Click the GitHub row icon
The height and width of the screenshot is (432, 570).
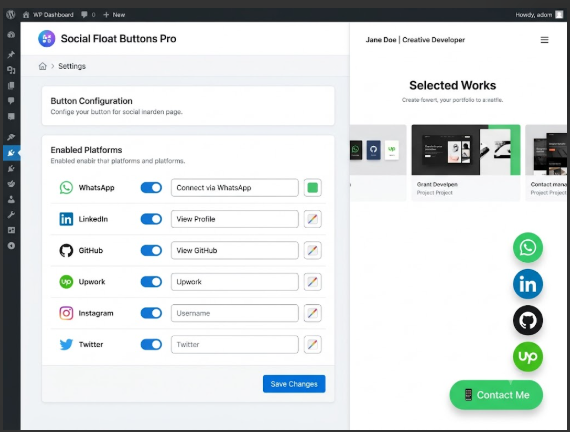pos(66,251)
